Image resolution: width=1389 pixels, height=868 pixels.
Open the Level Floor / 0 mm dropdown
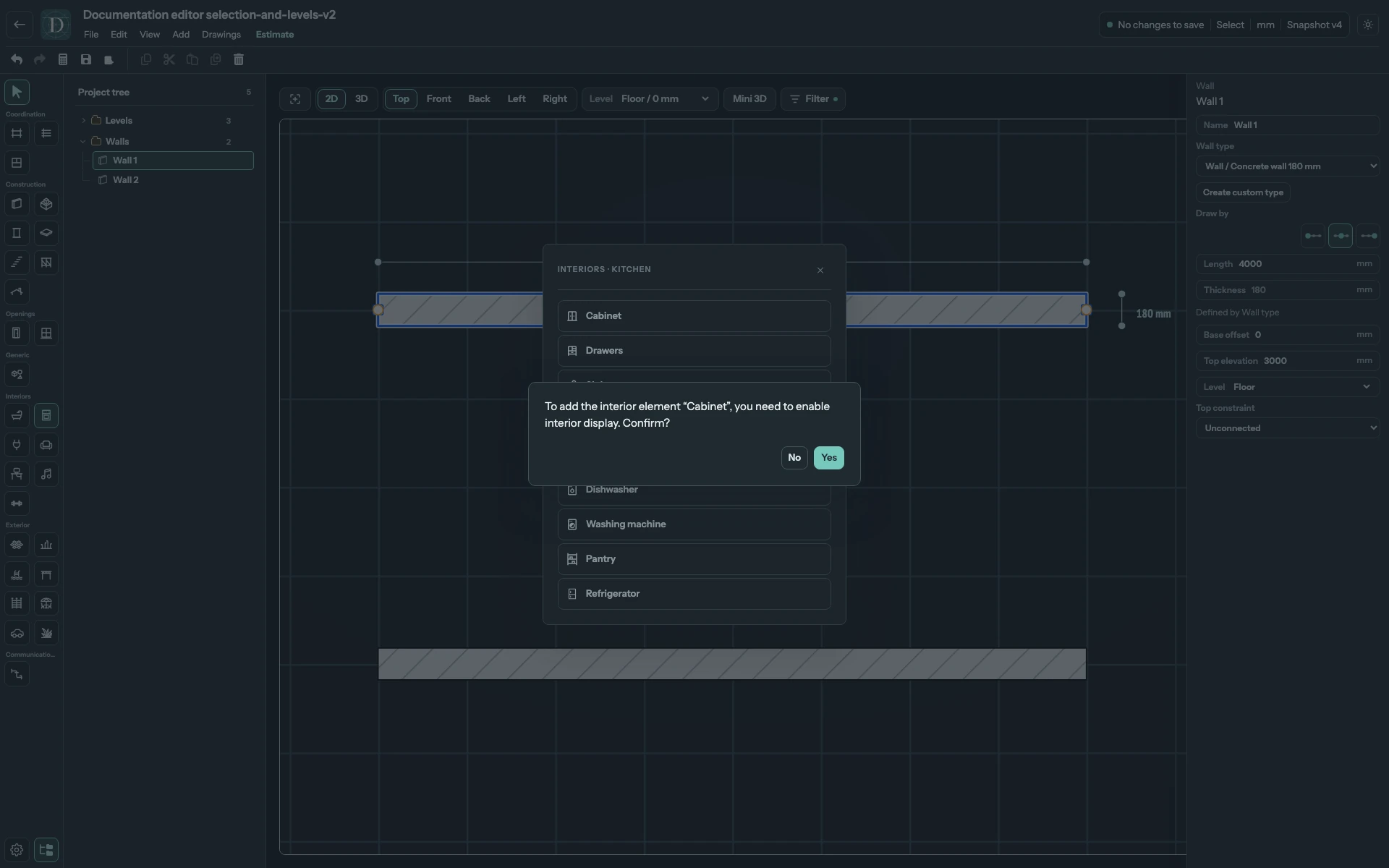pos(650,99)
